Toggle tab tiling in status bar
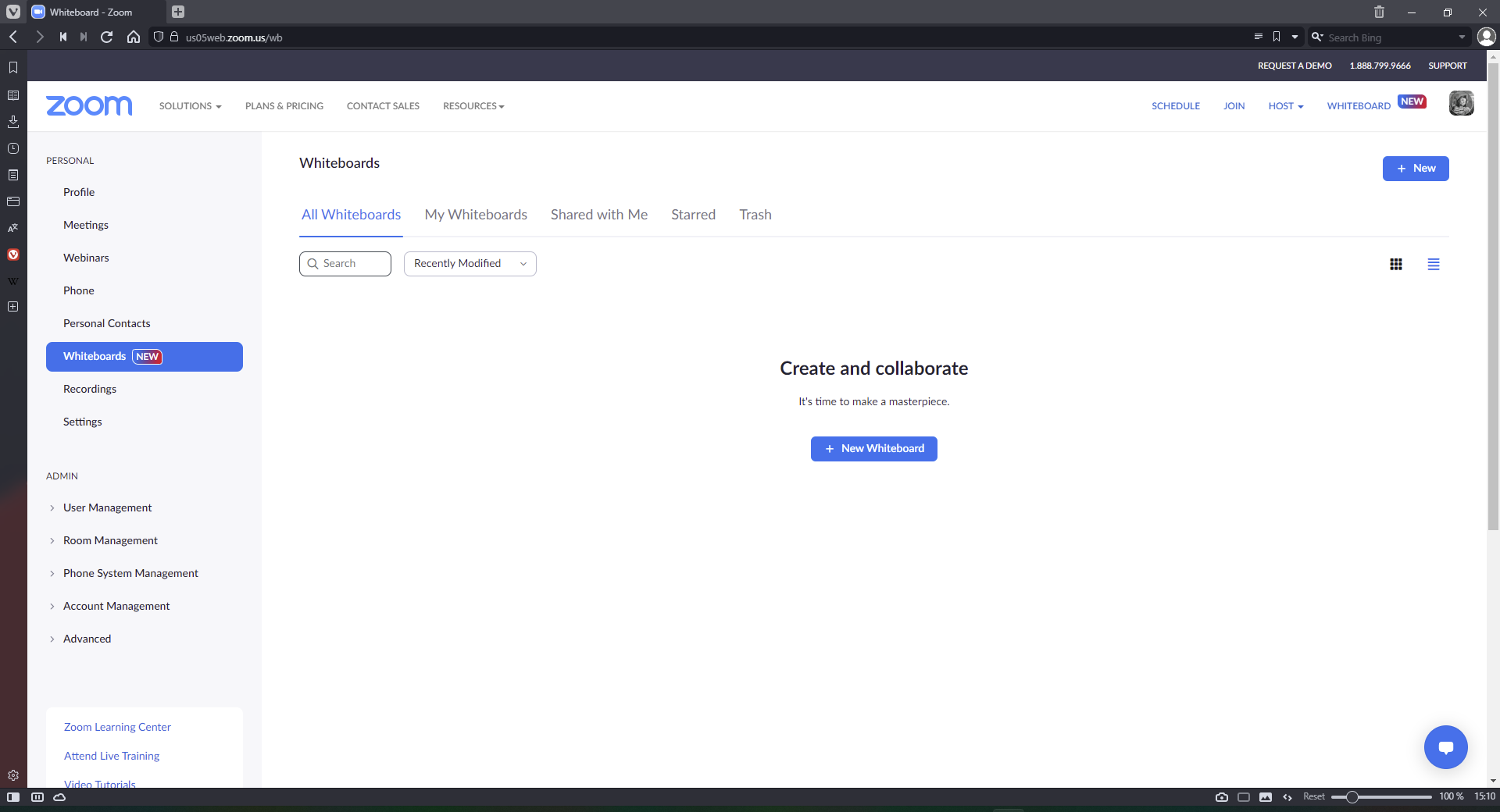This screenshot has width=1500, height=812. click(x=1244, y=797)
